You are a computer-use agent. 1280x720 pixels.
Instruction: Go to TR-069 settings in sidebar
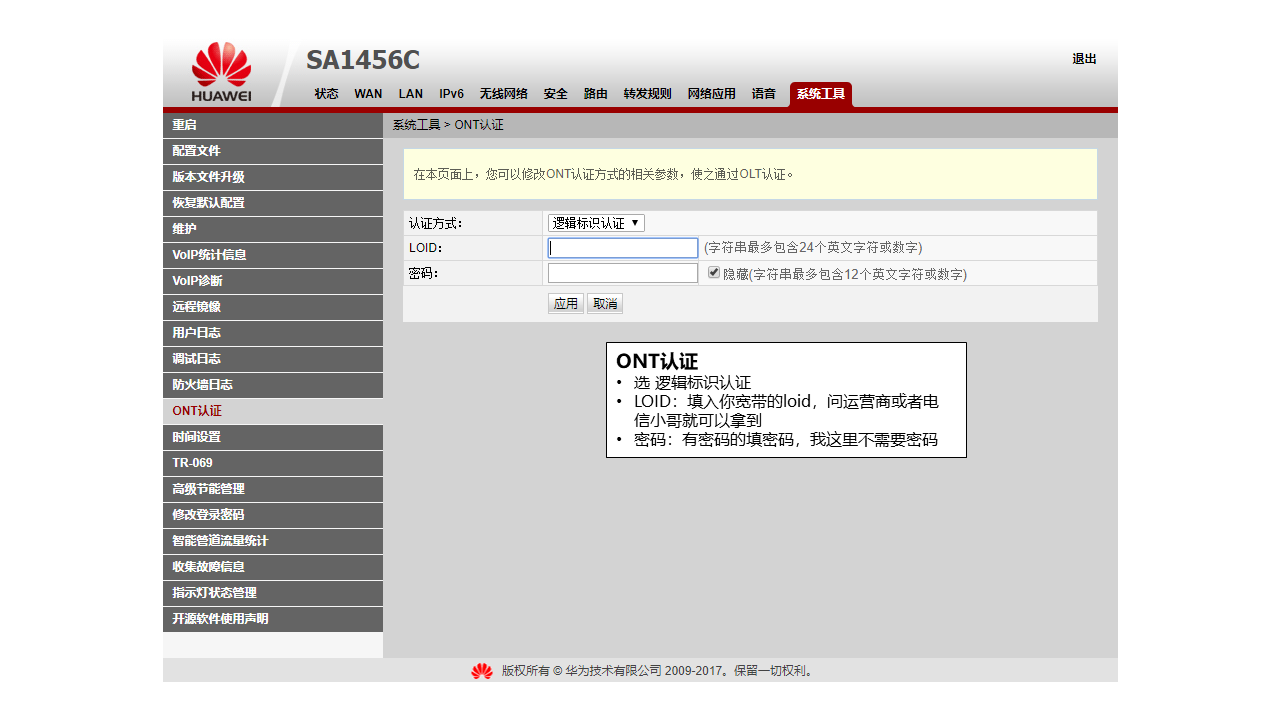pyautogui.click(x=272, y=463)
